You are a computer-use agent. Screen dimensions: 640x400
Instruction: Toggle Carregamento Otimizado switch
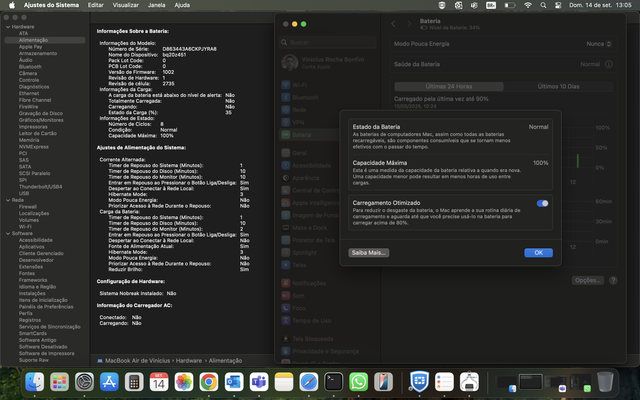click(x=542, y=203)
